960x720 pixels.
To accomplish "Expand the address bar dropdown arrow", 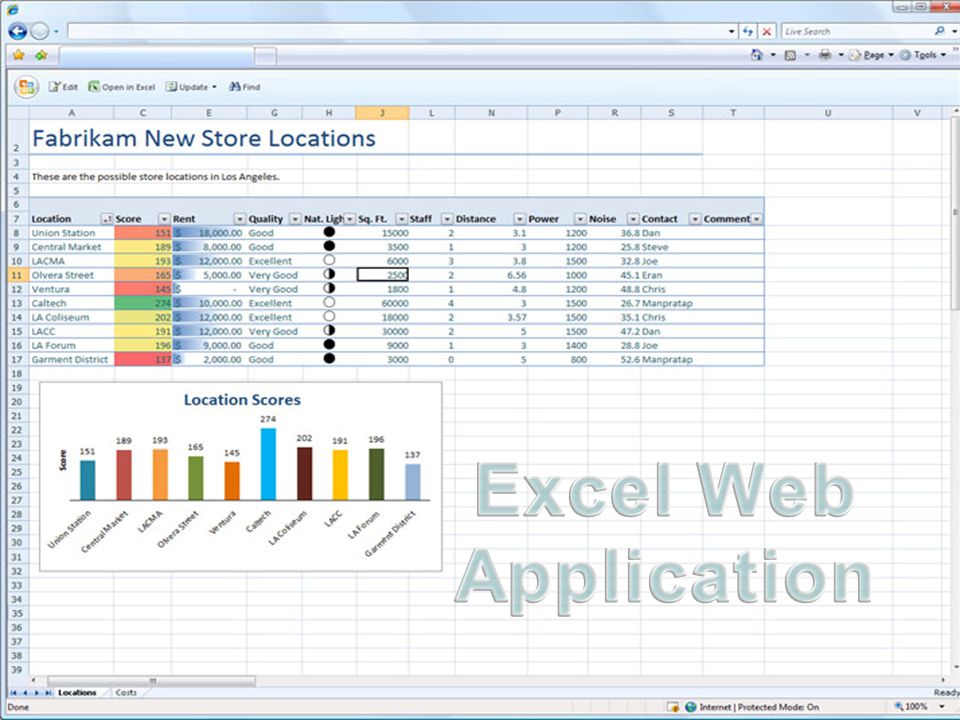I will point(732,31).
